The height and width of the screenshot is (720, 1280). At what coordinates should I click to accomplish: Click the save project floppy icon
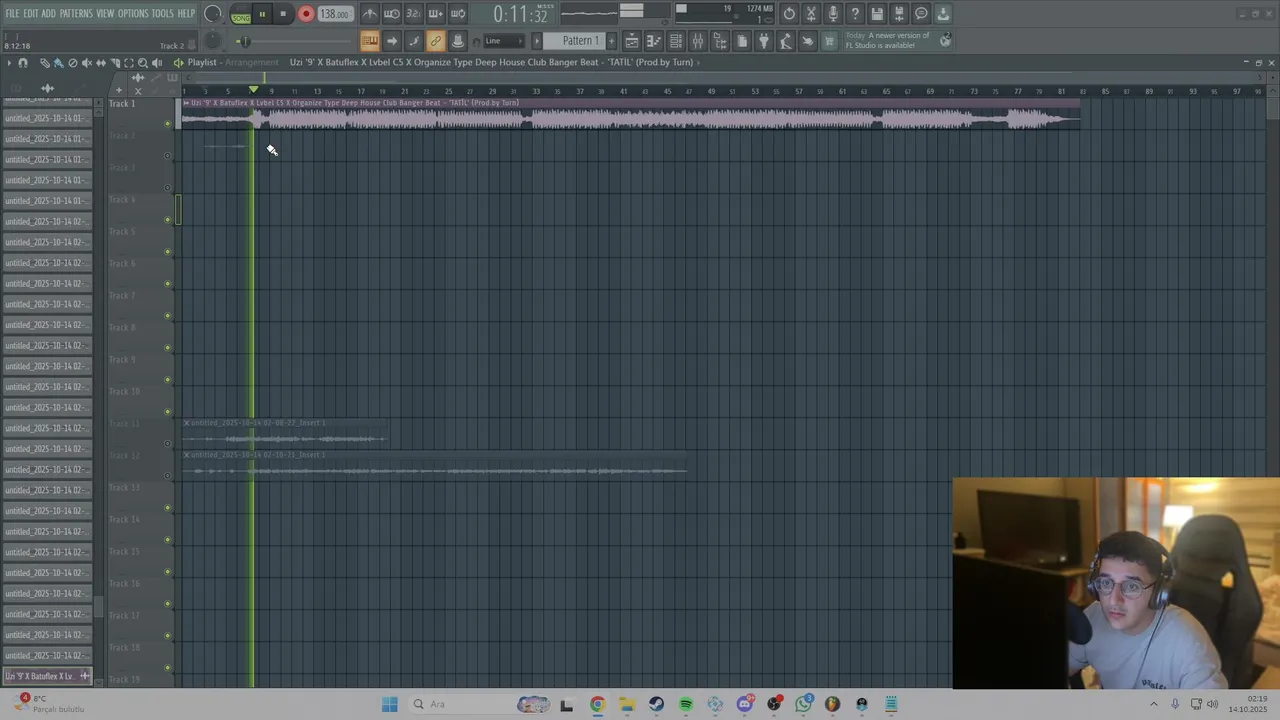[x=877, y=14]
